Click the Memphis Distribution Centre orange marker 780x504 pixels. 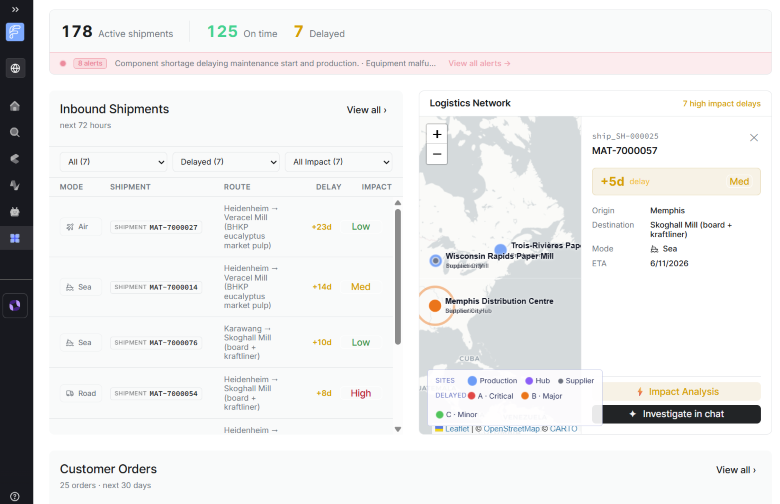tap(435, 305)
